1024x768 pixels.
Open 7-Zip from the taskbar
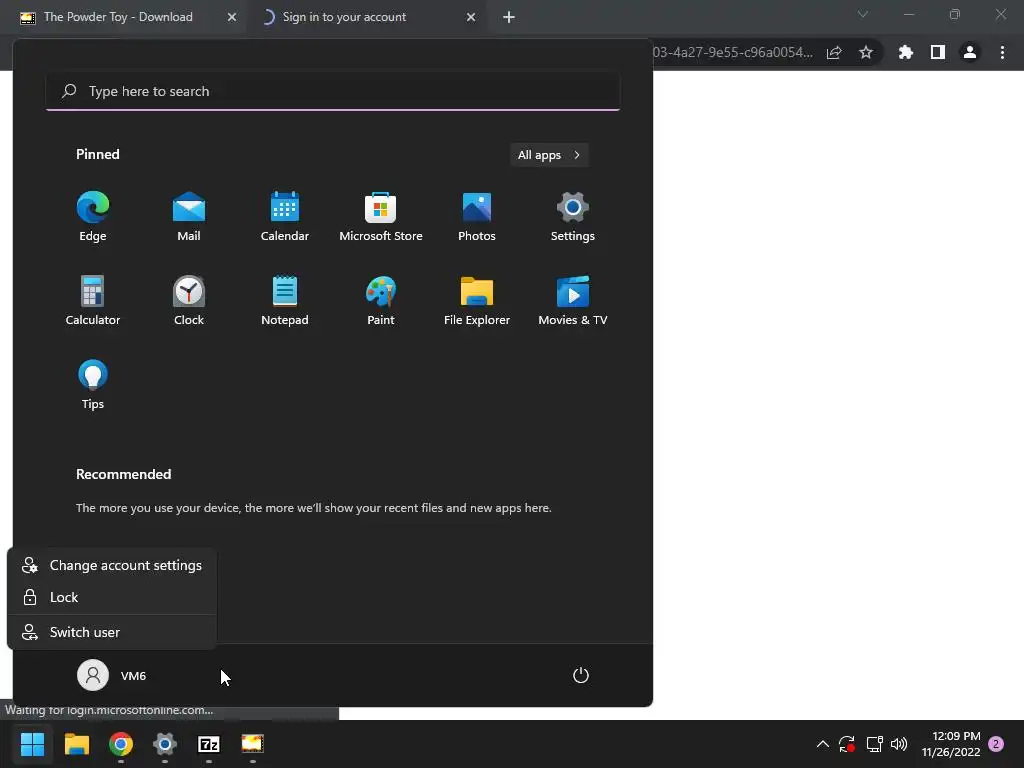pos(209,744)
